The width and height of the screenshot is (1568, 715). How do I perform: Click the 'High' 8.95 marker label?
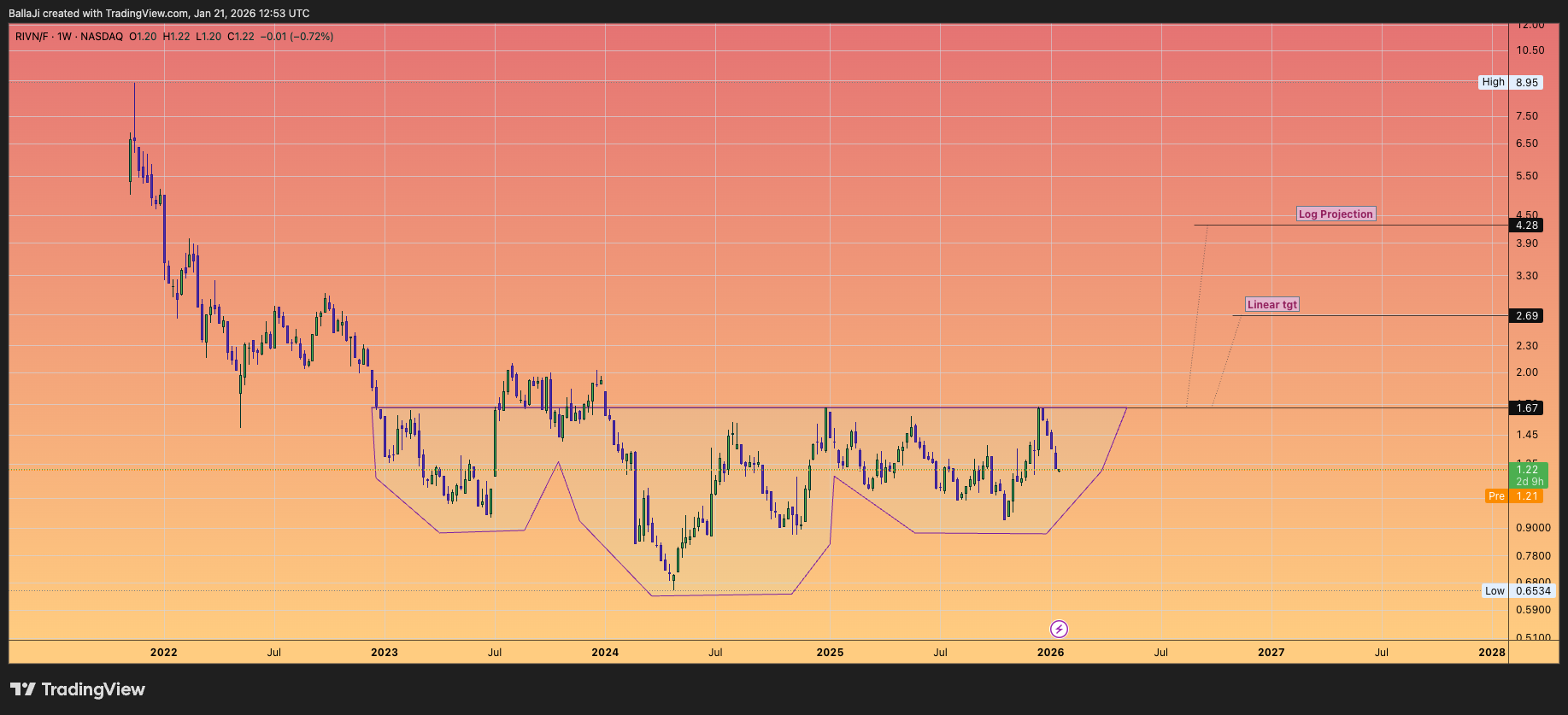click(1511, 83)
